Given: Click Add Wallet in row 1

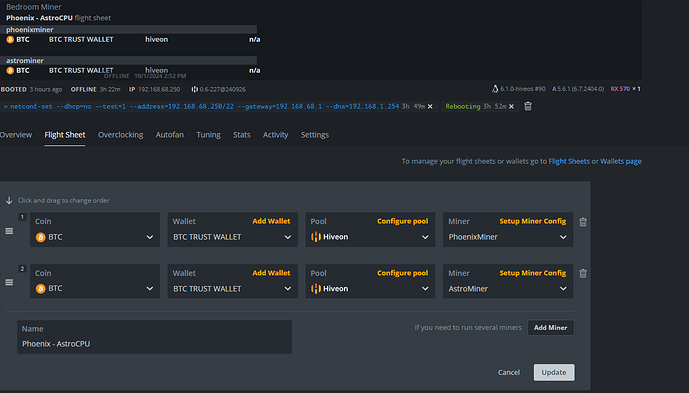Looking at the screenshot, I should [271, 221].
